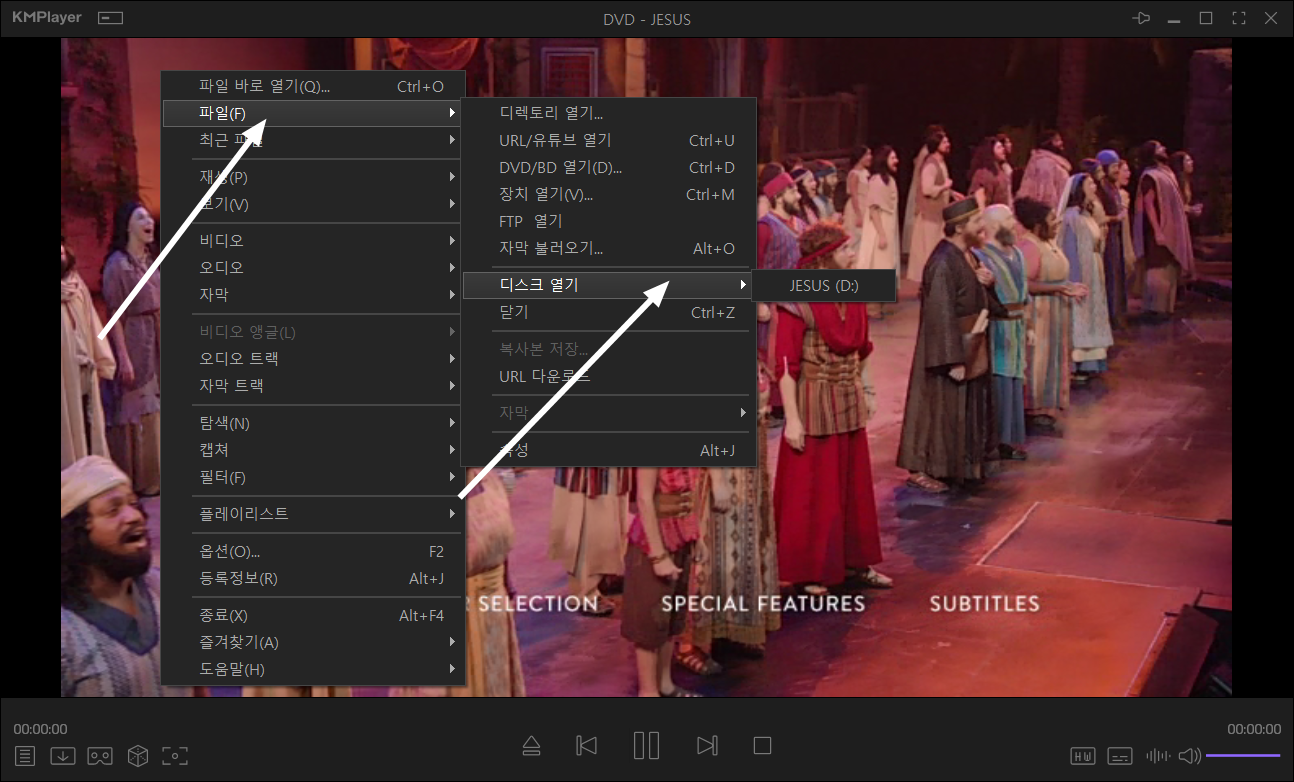Expand the 디스크 열기 submenu arrow

click(x=742, y=285)
